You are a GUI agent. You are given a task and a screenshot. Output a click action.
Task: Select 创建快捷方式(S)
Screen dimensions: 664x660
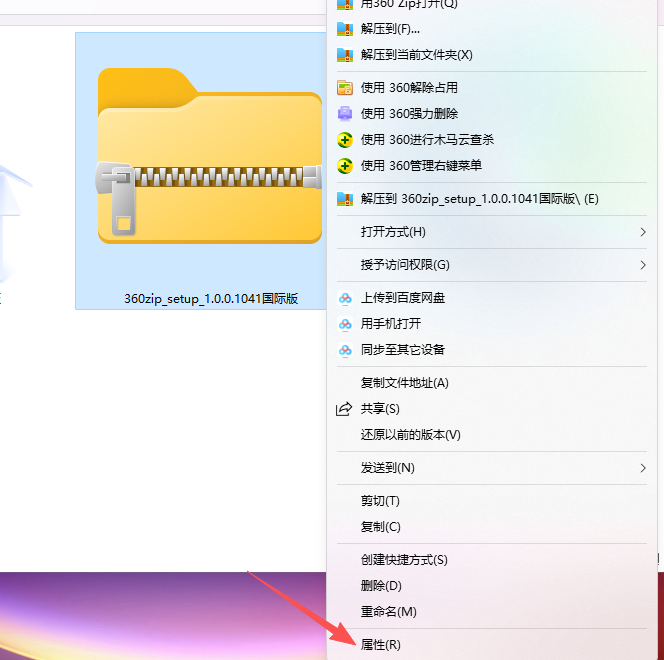492,560
